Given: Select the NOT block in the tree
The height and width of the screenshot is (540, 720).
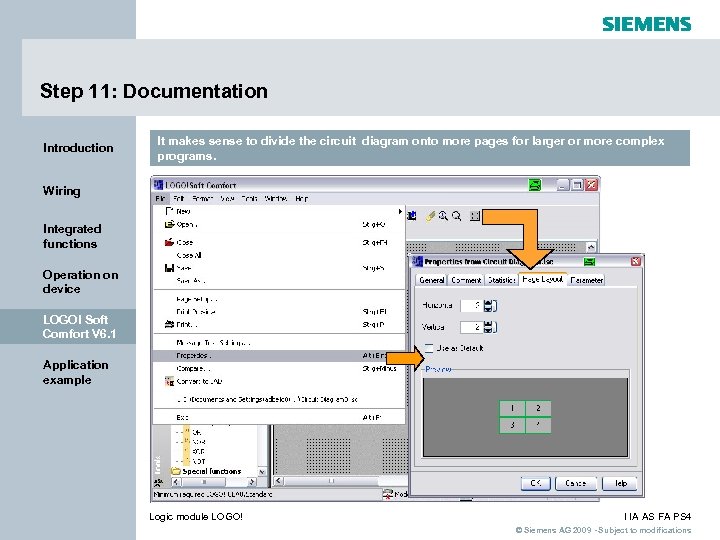Looking at the screenshot, I should click(x=199, y=461).
